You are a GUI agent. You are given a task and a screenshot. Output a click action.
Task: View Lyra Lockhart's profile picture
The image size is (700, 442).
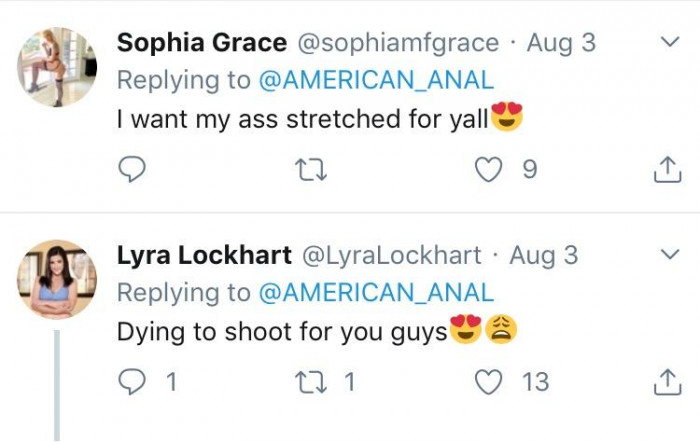tap(56, 279)
